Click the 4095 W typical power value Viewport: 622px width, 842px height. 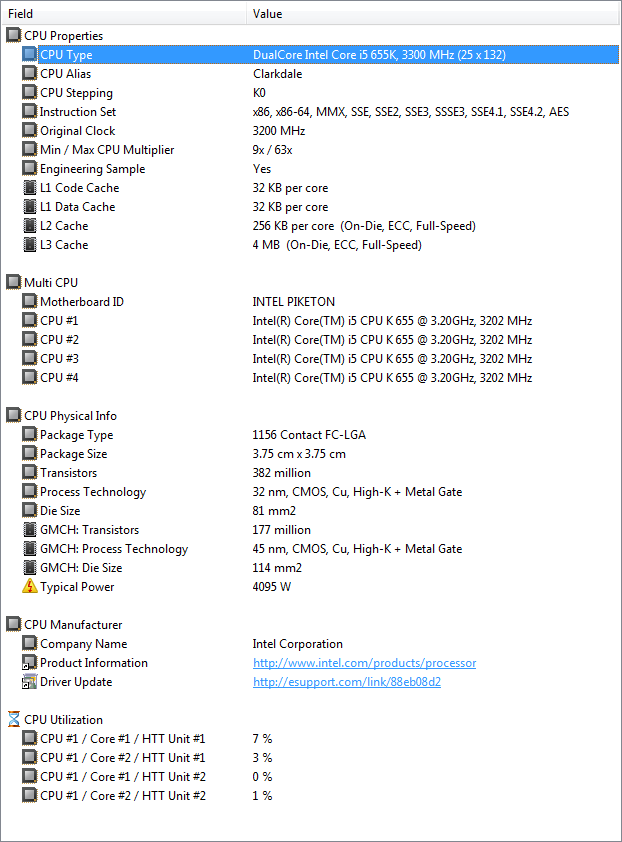click(x=271, y=587)
